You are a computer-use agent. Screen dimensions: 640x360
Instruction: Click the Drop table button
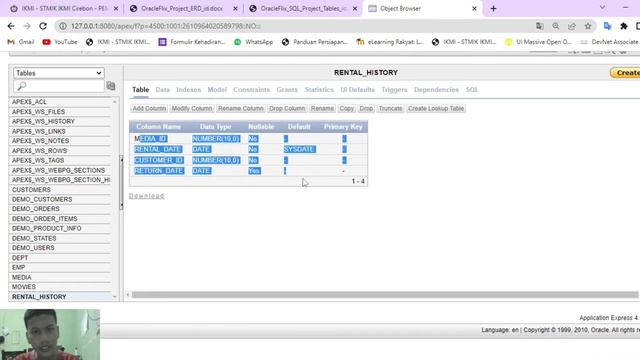(366, 109)
